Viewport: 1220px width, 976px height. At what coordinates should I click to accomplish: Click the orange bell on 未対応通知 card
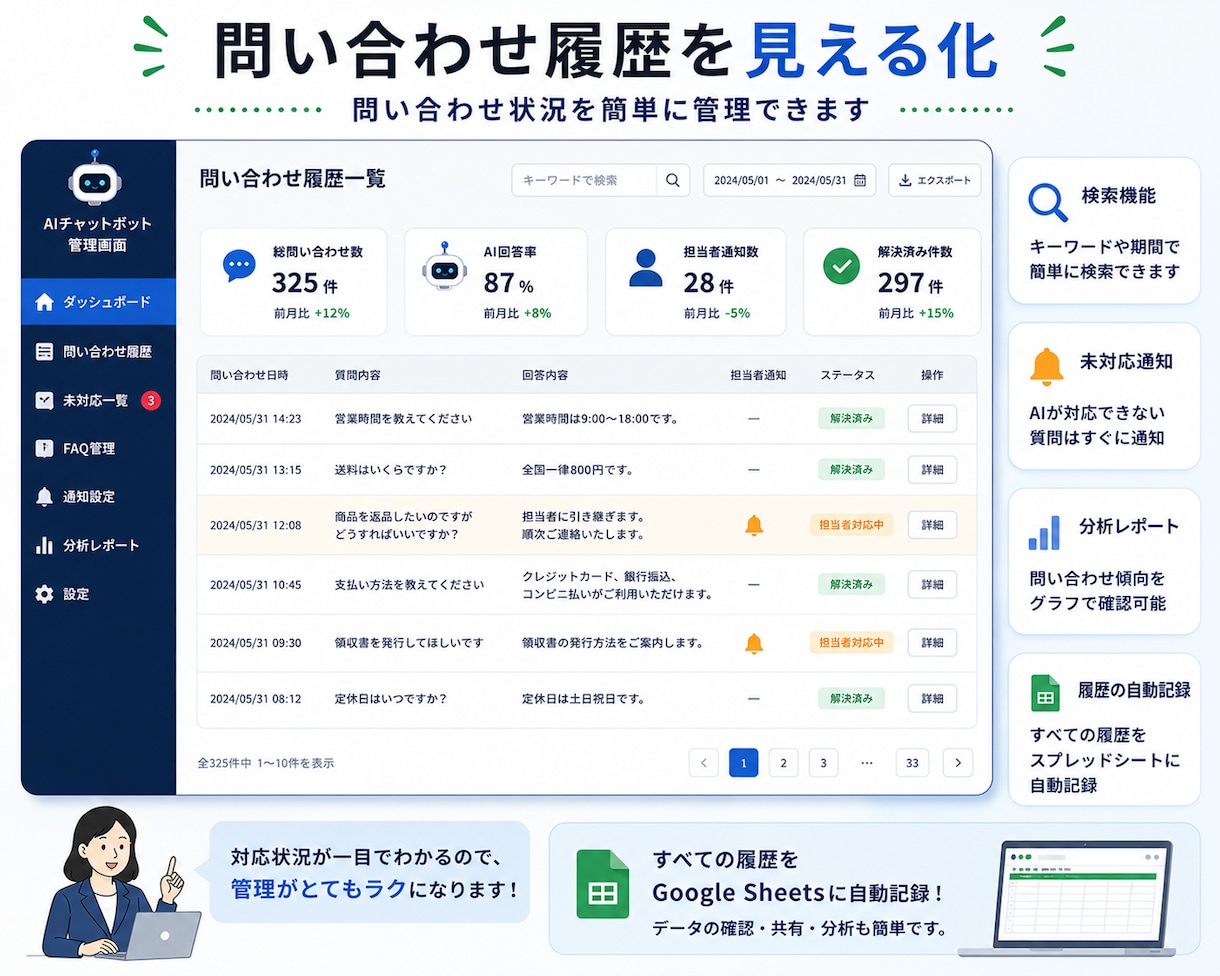1047,367
